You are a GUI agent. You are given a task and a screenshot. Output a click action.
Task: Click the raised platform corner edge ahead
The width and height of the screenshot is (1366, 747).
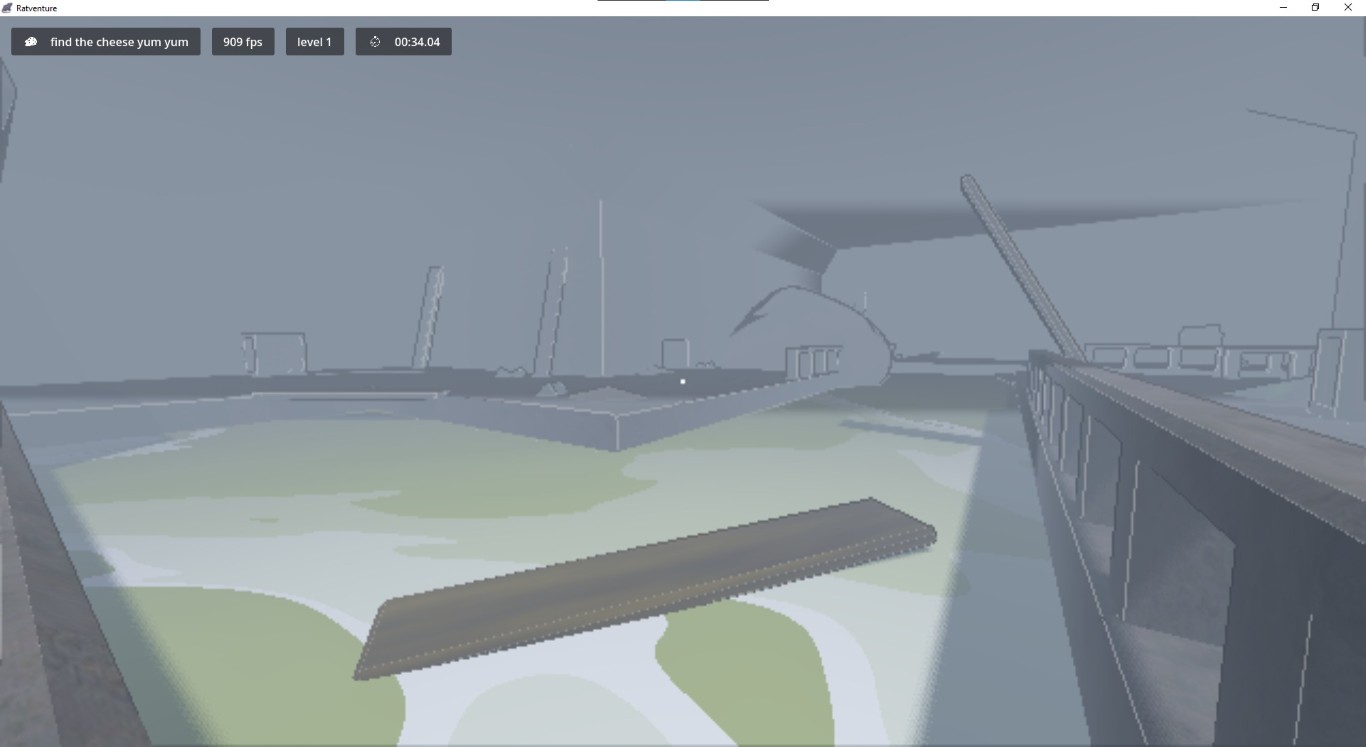coord(618,425)
